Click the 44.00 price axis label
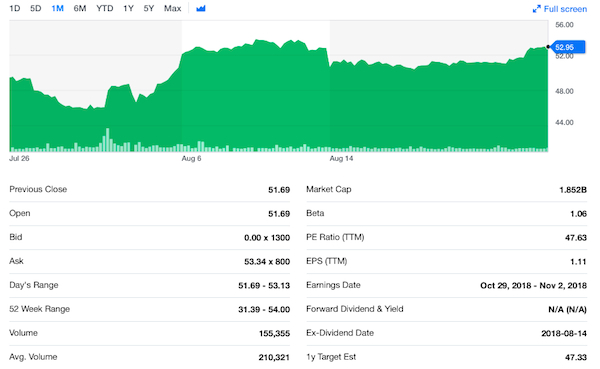This screenshot has height=369, width=600. pos(564,122)
